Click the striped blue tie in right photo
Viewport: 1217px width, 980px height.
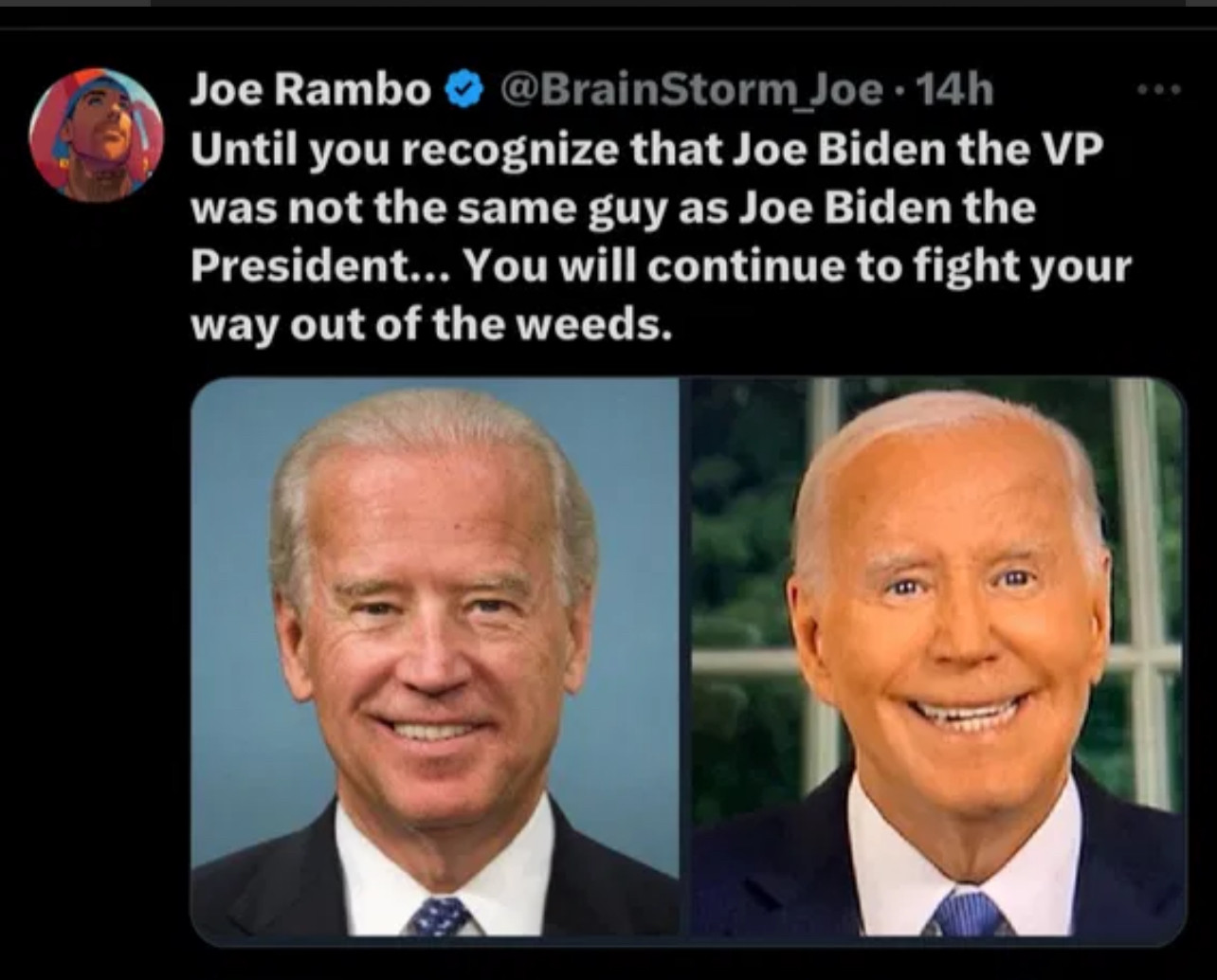tap(966, 916)
